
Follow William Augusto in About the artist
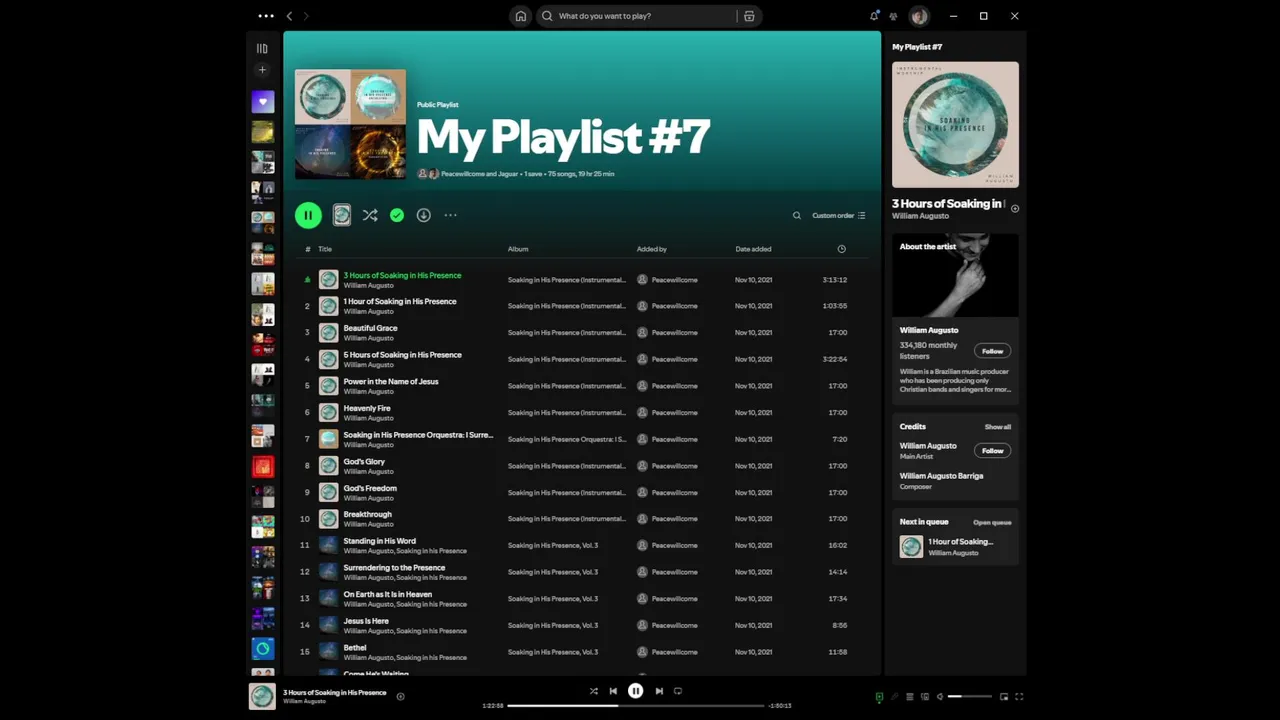pos(992,351)
